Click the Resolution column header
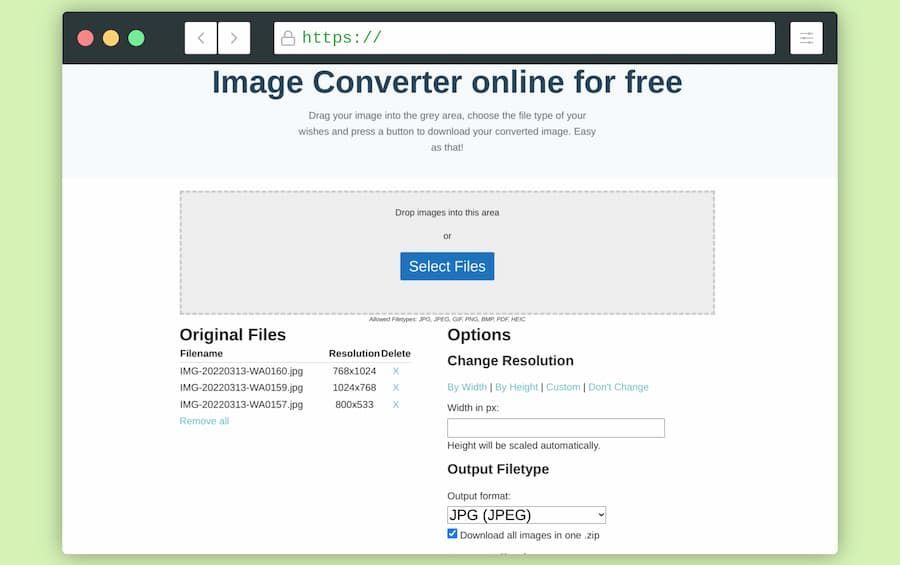The height and width of the screenshot is (565, 900). [x=354, y=354]
